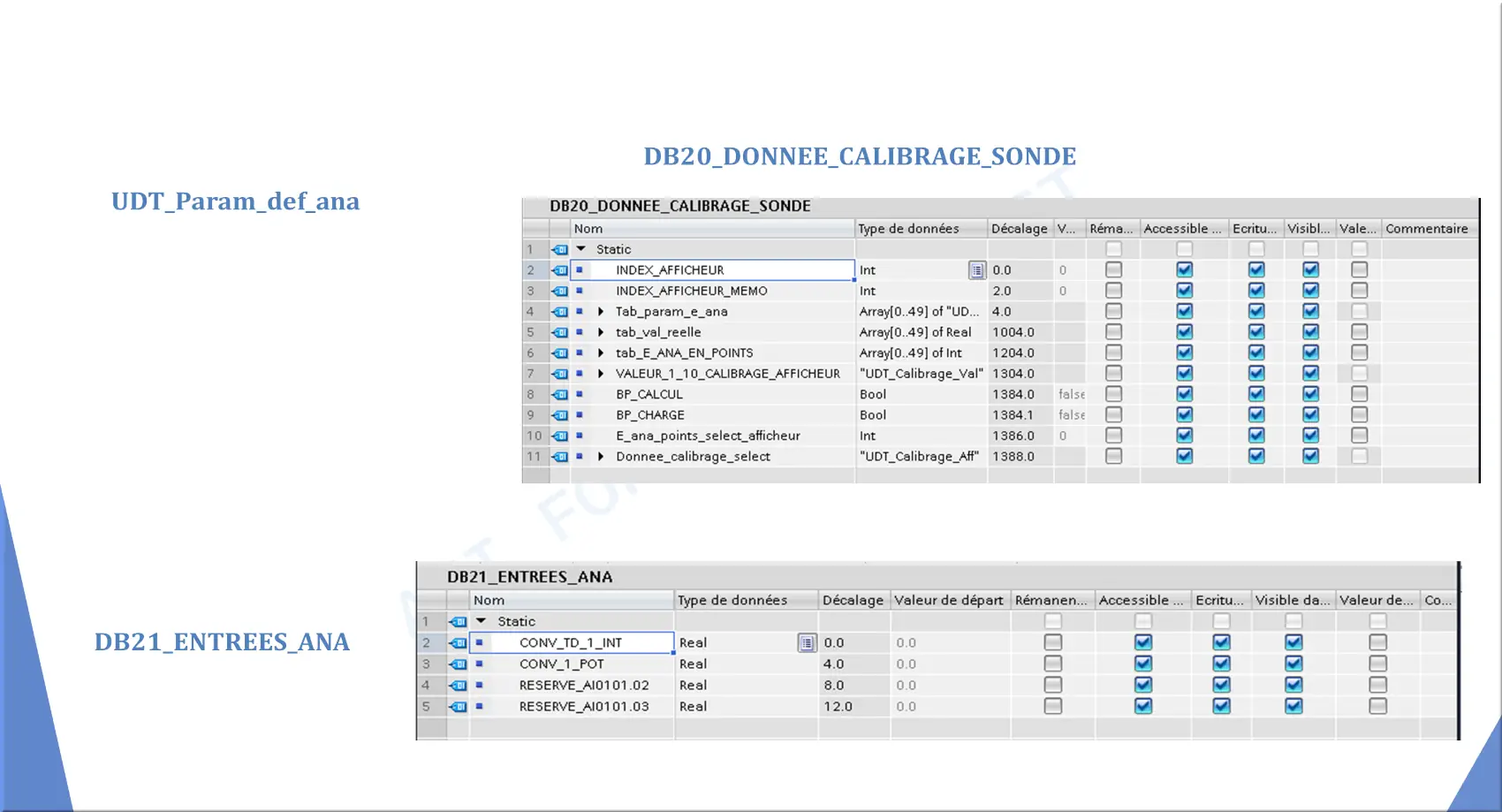Click the tag icon of the Tab_param_e_ana row
1502x812 pixels.
tap(560, 312)
